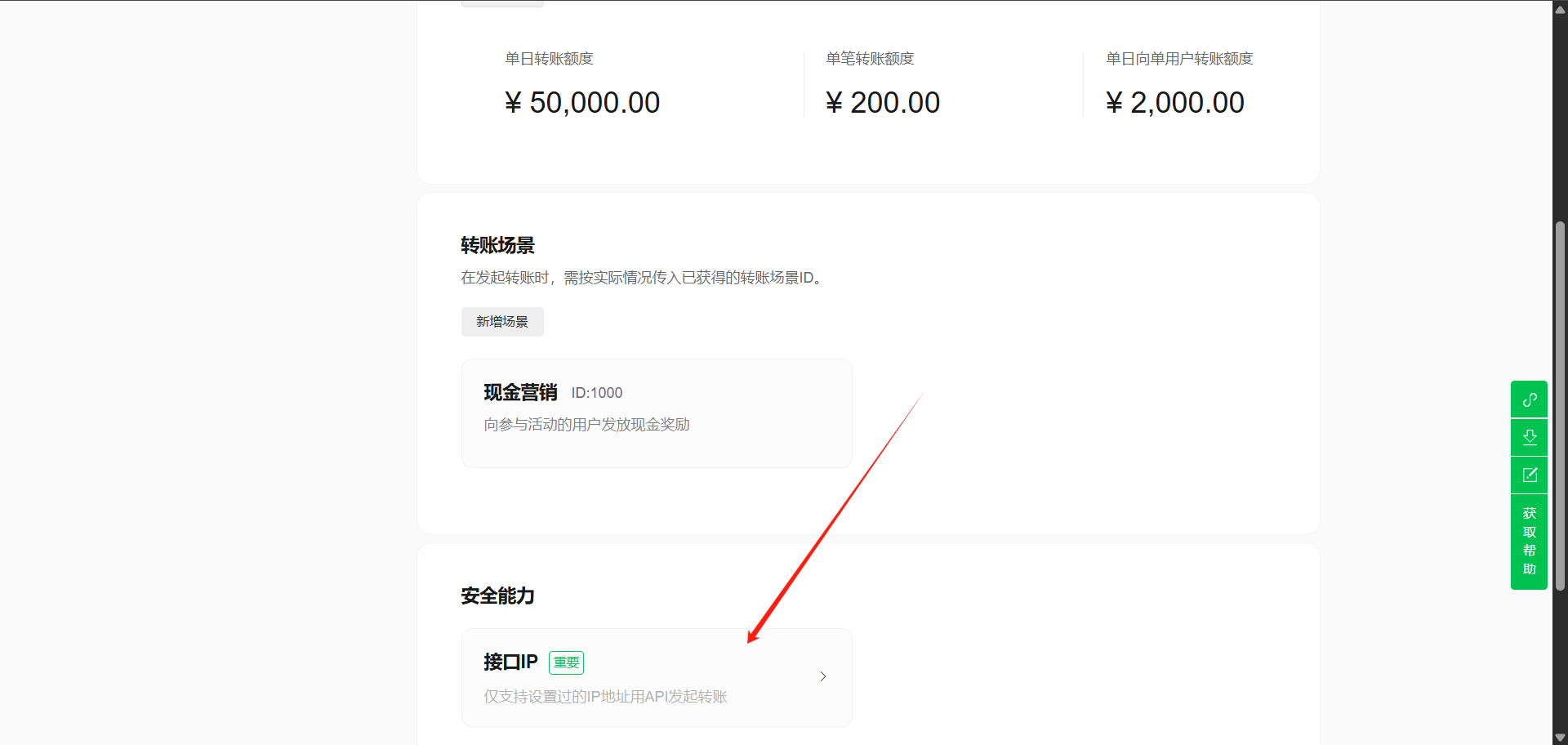Click the scrollbar down arrow
Screen dimensions: 1568x745
1560,737
